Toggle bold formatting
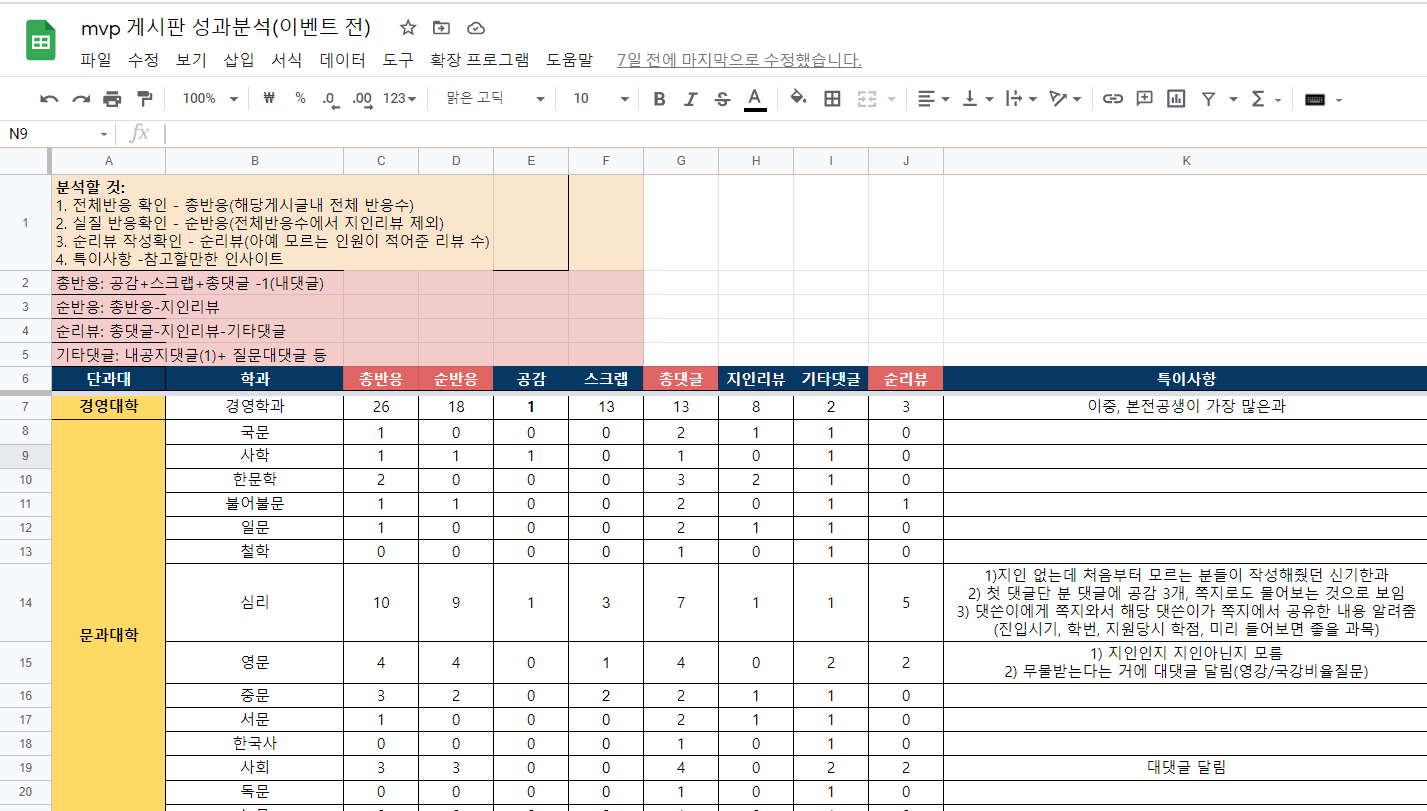Screen dimensions: 1427x811 (659, 99)
